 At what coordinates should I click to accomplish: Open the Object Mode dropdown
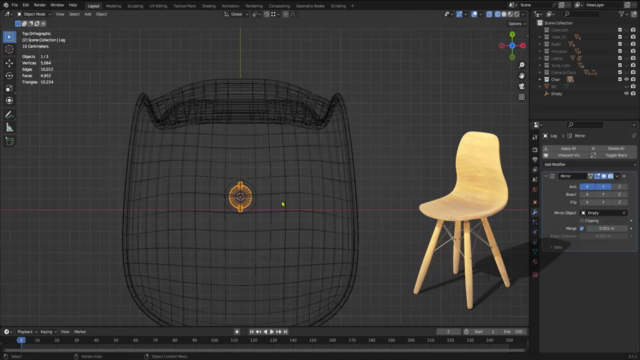point(34,14)
